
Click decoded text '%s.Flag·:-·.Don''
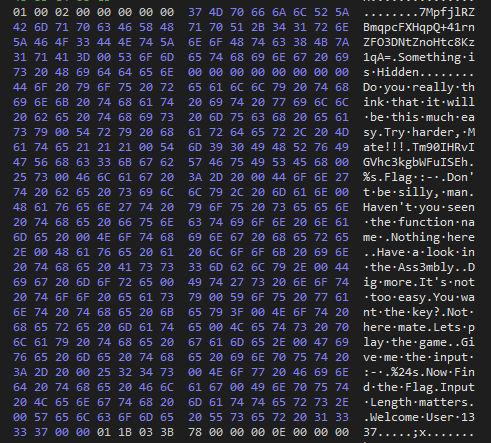pos(419,177)
